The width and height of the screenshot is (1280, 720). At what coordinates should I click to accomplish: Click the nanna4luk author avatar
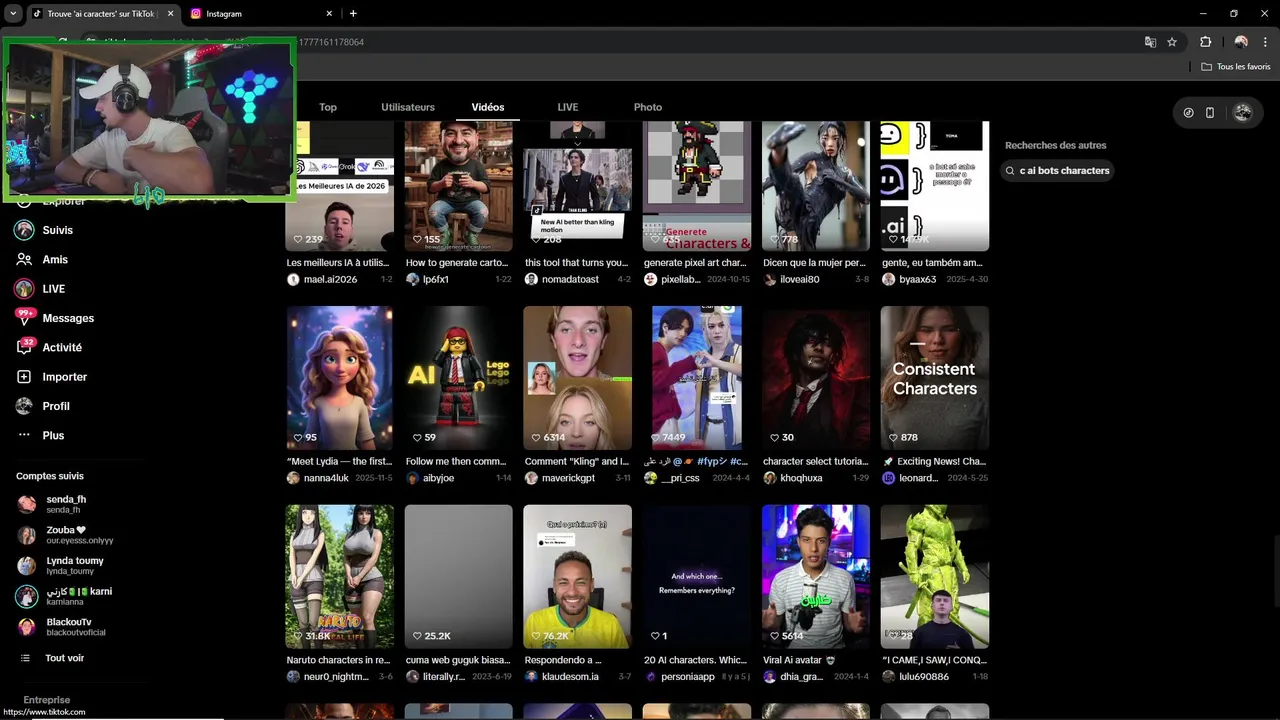[293, 478]
